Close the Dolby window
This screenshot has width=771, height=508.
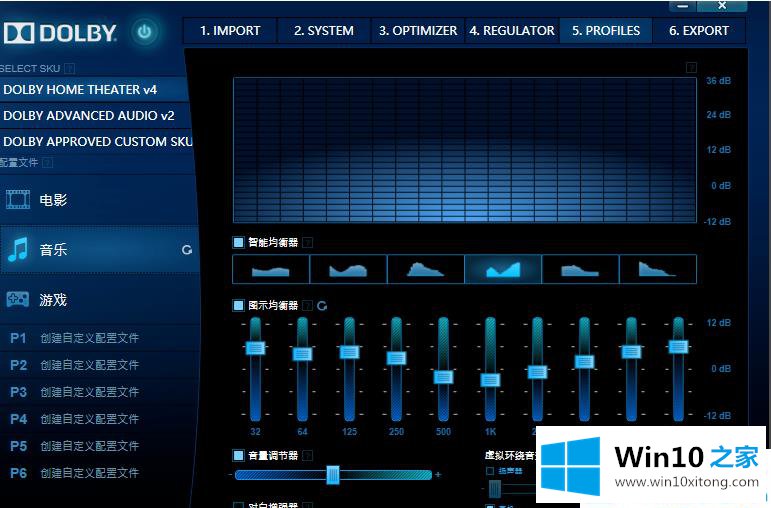[722, 5]
